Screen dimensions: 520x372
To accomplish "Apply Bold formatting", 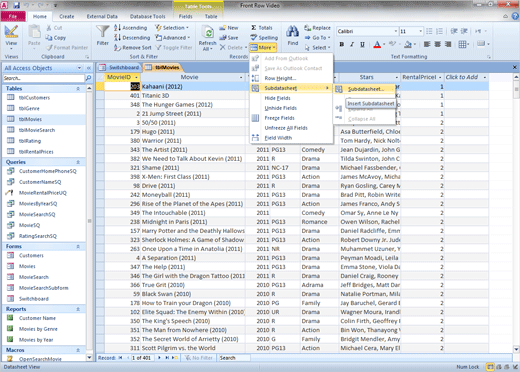I will (x=342, y=44).
